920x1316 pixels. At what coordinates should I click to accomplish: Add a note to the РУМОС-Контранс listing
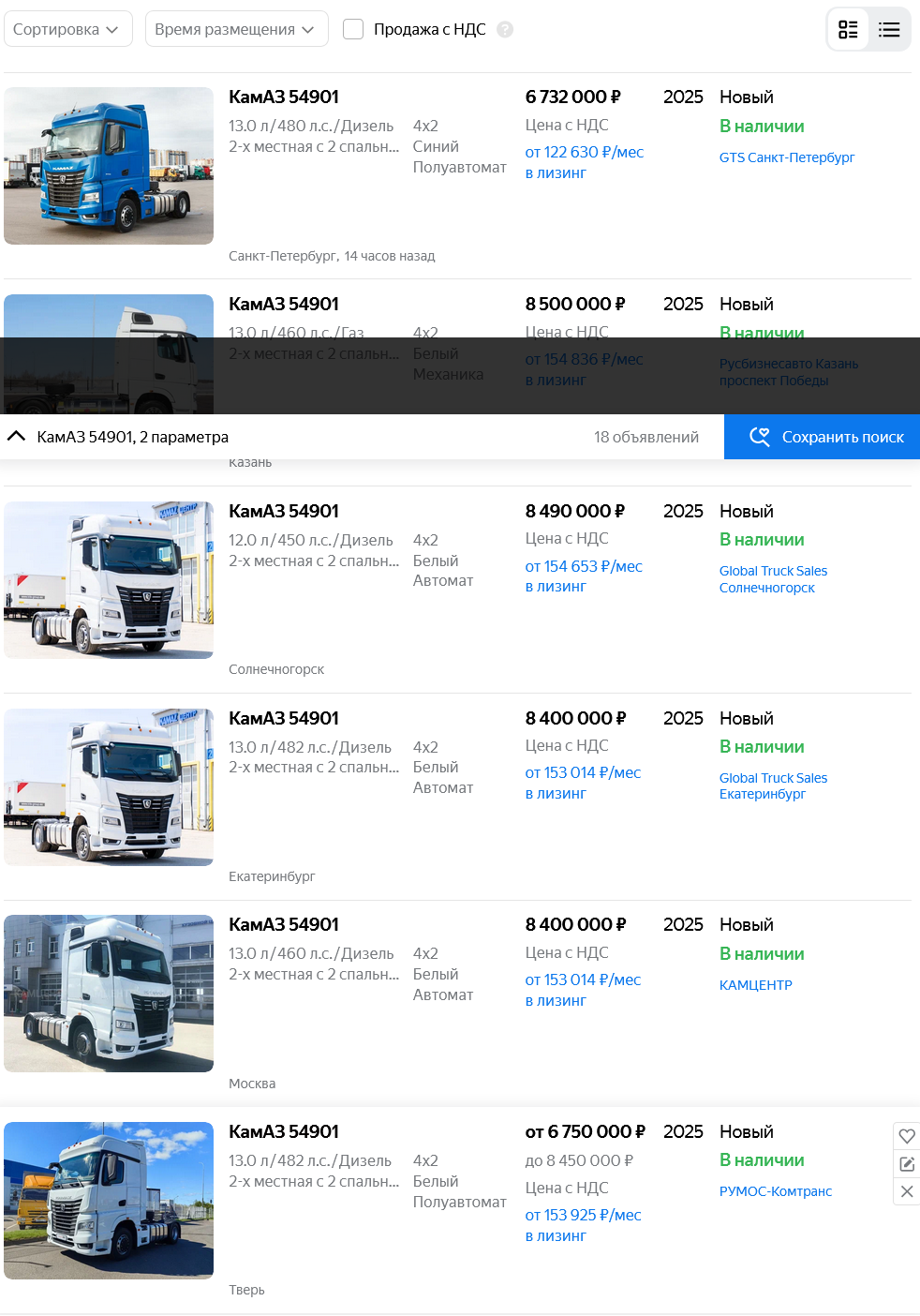907,1164
